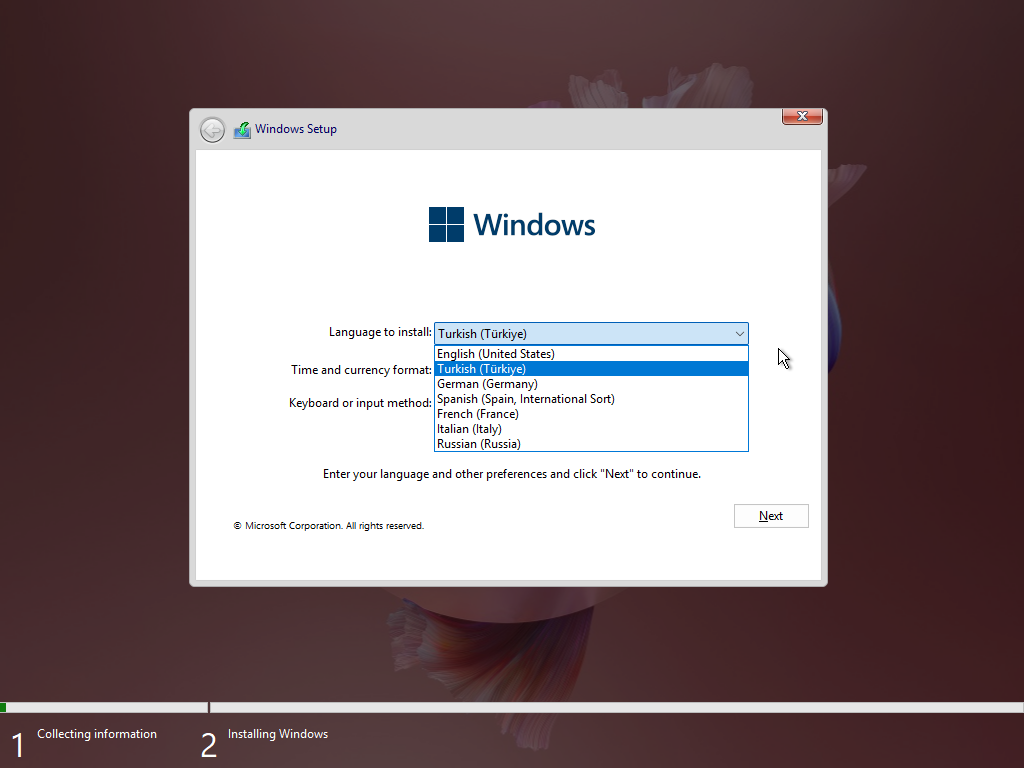Choose Italian (Italy) language option

[591, 429]
